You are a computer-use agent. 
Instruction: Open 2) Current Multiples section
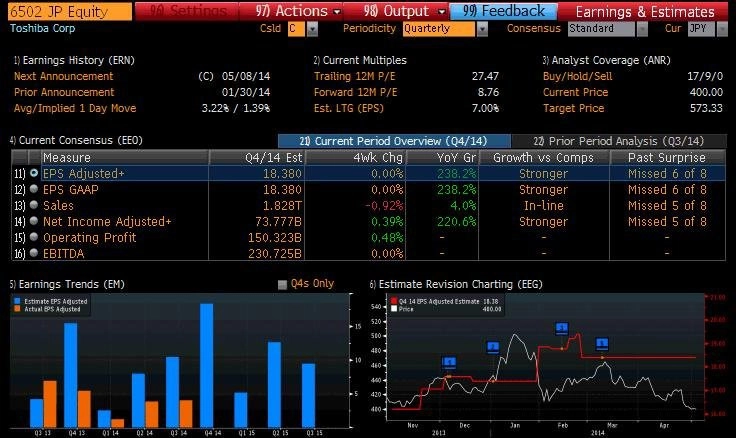click(x=360, y=60)
